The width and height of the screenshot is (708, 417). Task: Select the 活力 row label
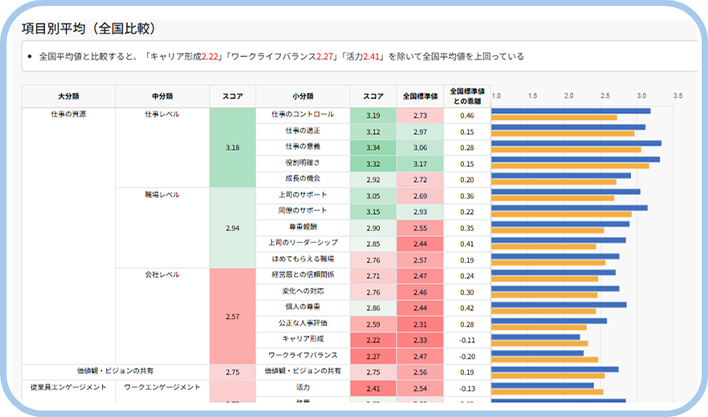303,387
